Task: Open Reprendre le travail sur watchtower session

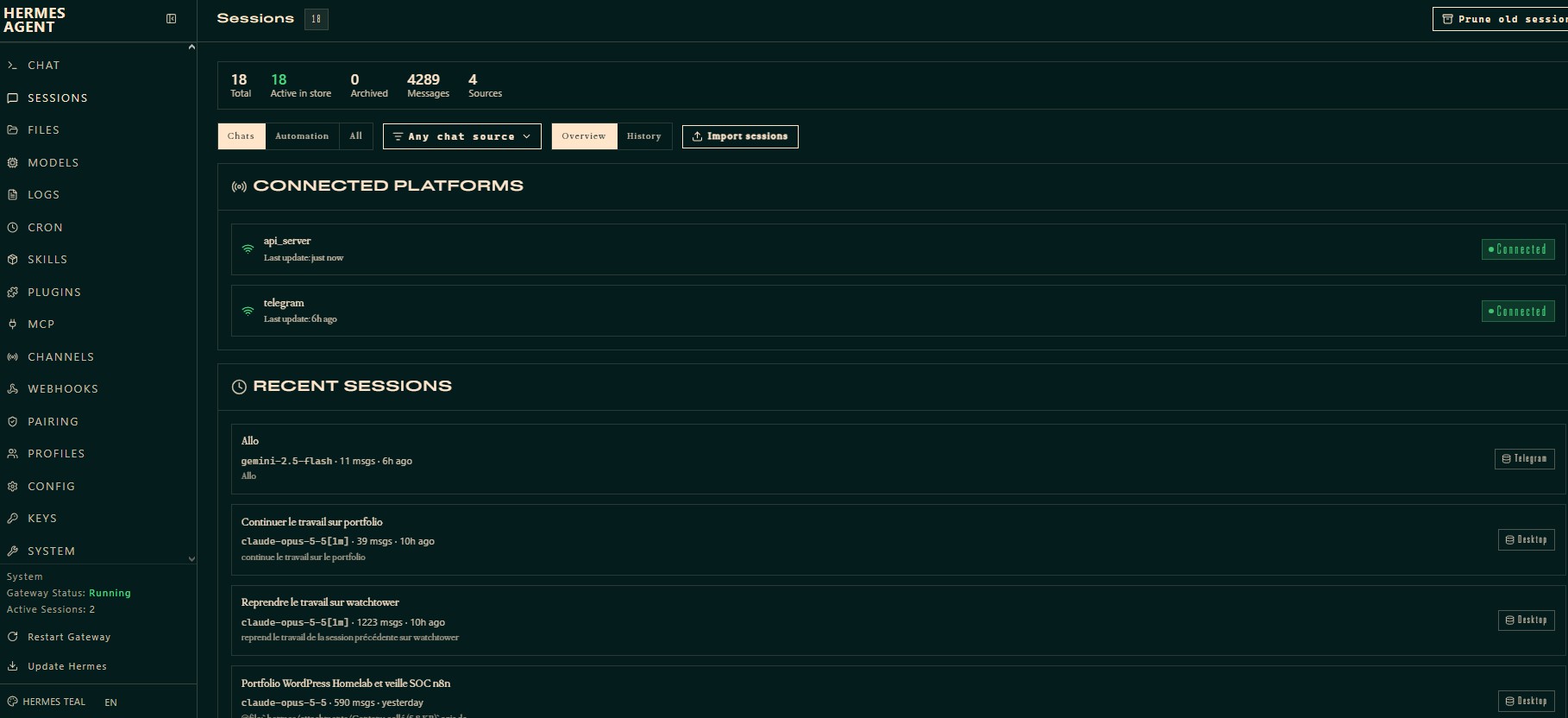Action: click(x=898, y=620)
